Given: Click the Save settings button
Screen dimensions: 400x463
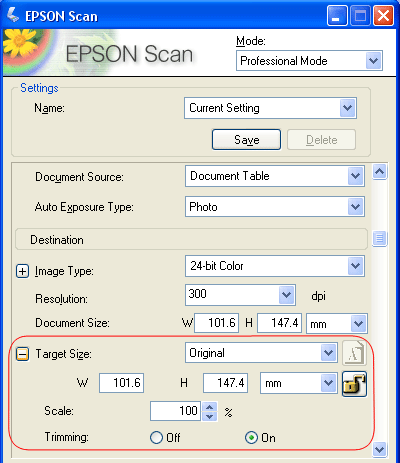Looking at the screenshot, I should (x=246, y=139).
